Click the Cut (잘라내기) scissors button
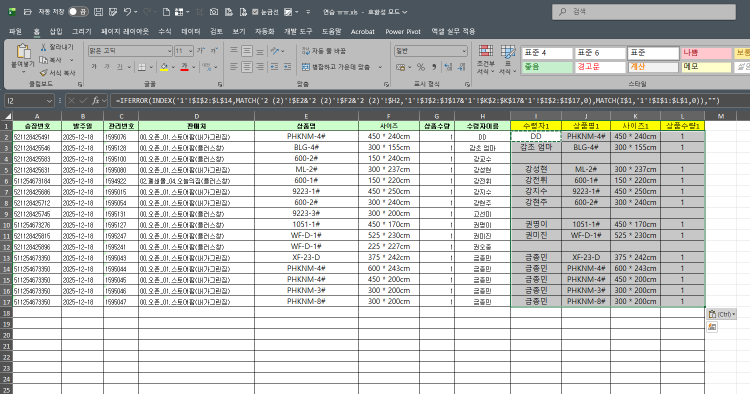 coord(57,47)
